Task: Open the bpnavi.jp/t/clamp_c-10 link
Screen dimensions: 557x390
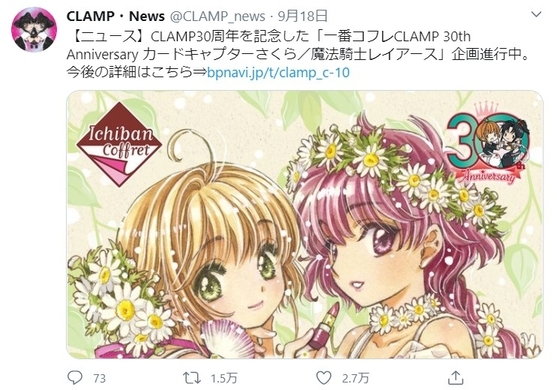Action: click(x=278, y=72)
